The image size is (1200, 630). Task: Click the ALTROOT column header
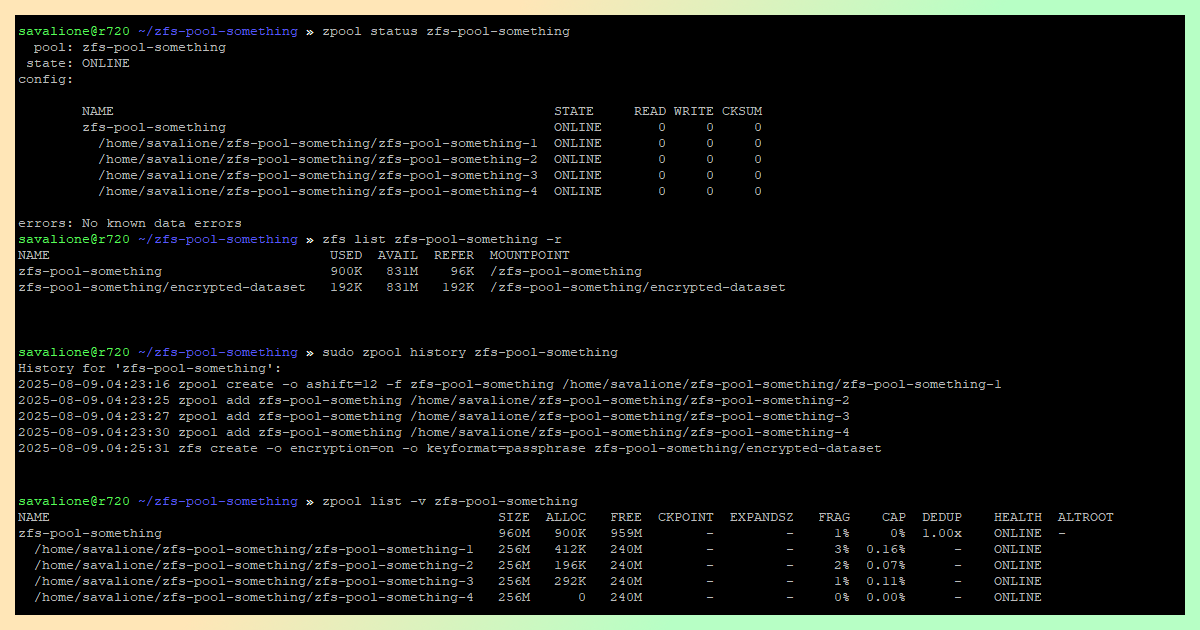1086,517
